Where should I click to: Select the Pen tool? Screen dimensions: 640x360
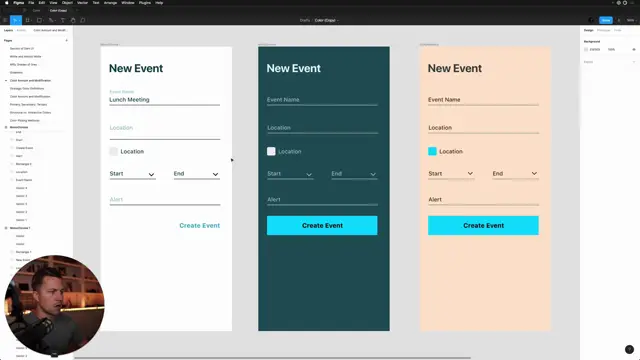click(51, 20)
